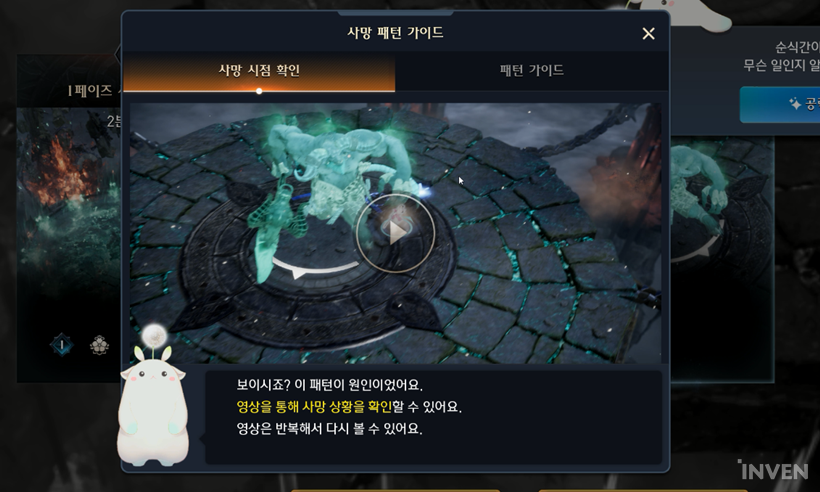
Task: Click the INVEN watermark logo
Action: (773, 471)
